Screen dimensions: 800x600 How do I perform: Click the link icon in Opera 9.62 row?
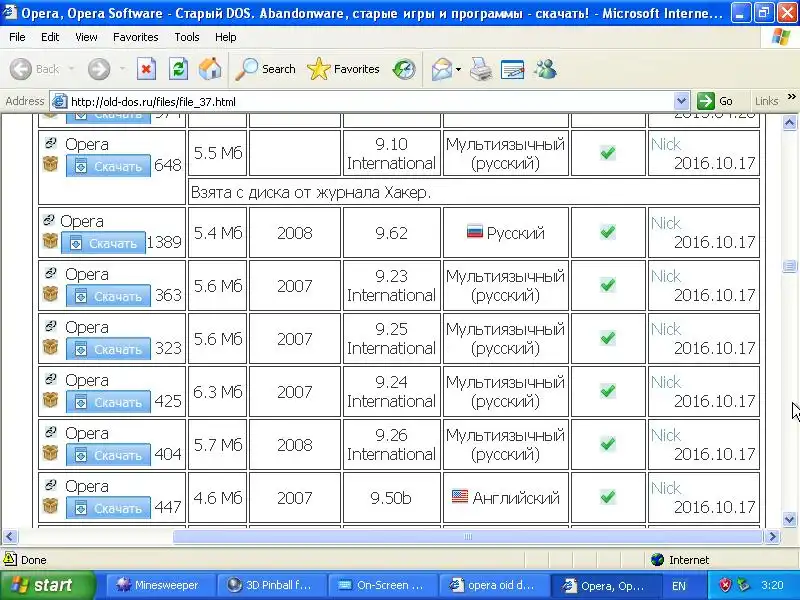click(48, 220)
